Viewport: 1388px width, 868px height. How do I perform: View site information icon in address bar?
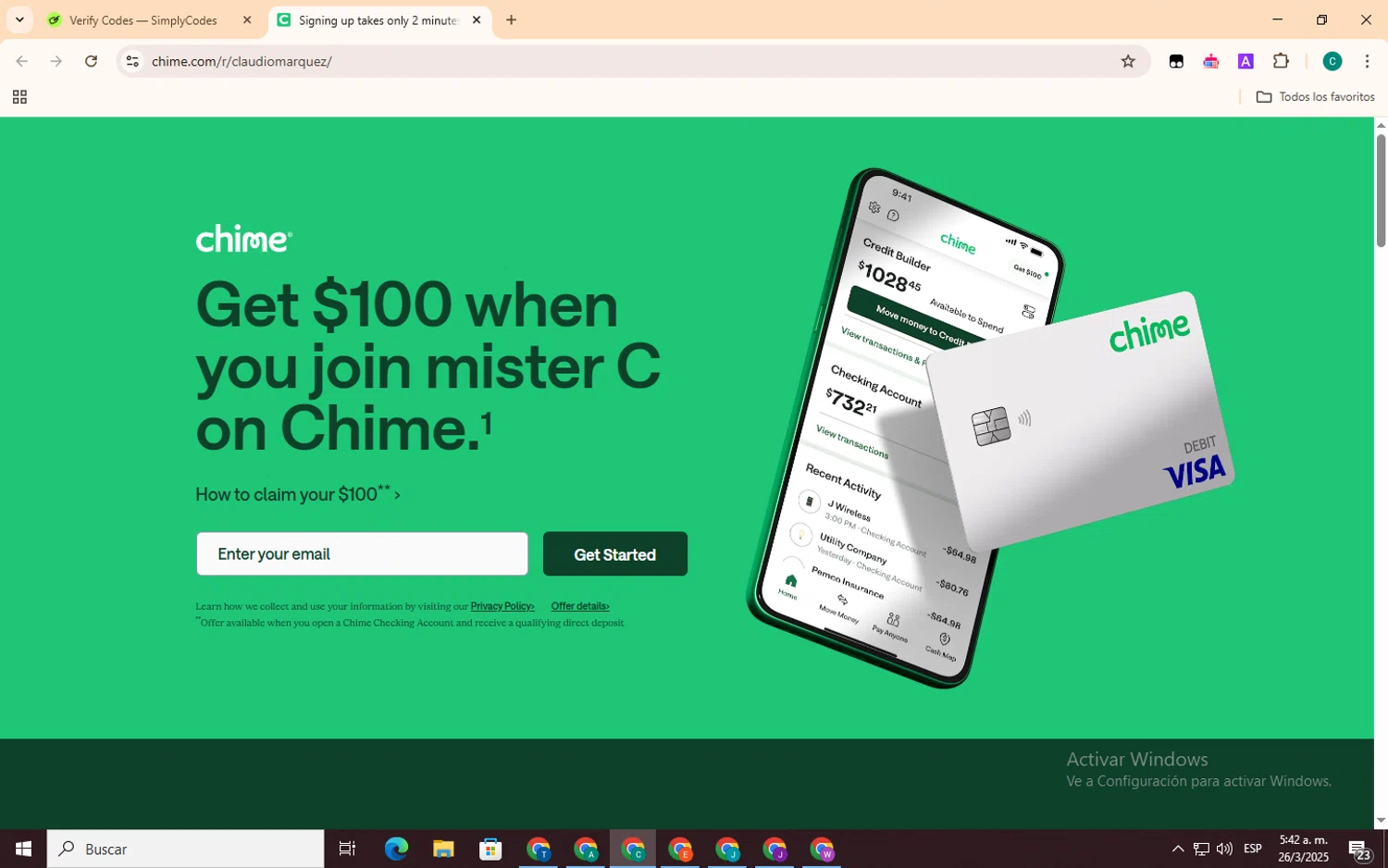pyautogui.click(x=132, y=61)
